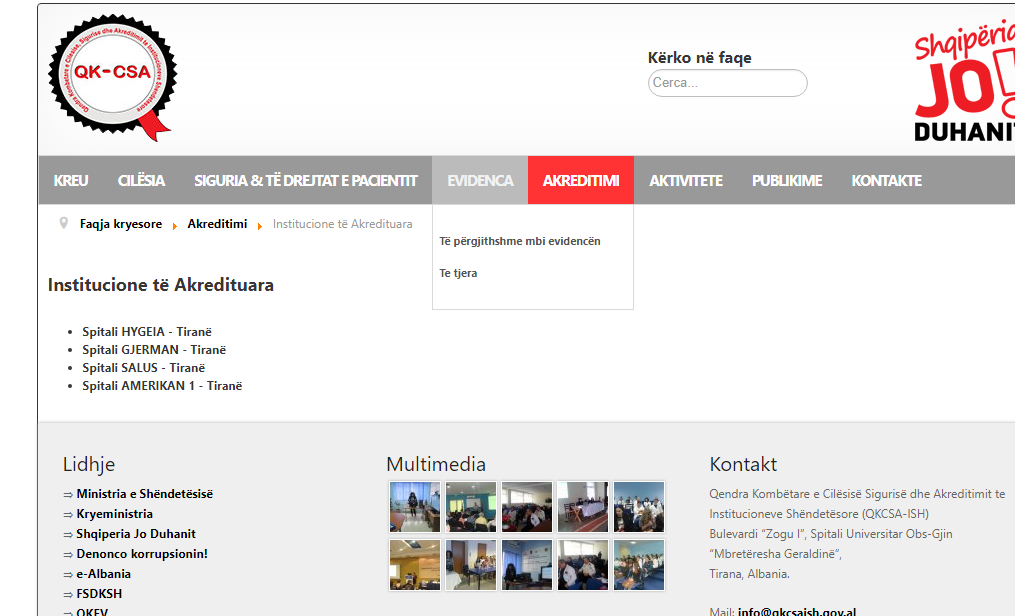Expand the EVIDENCA menu
Image resolution: width=1015 pixels, height=616 pixels.
coord(480,180)
